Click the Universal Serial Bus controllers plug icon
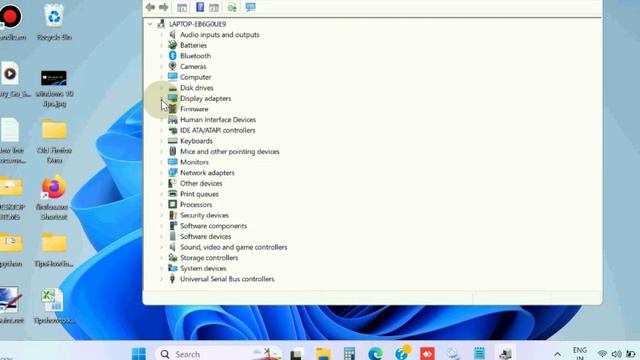Screen dimensions: 640x360 [x=173, y=279]
